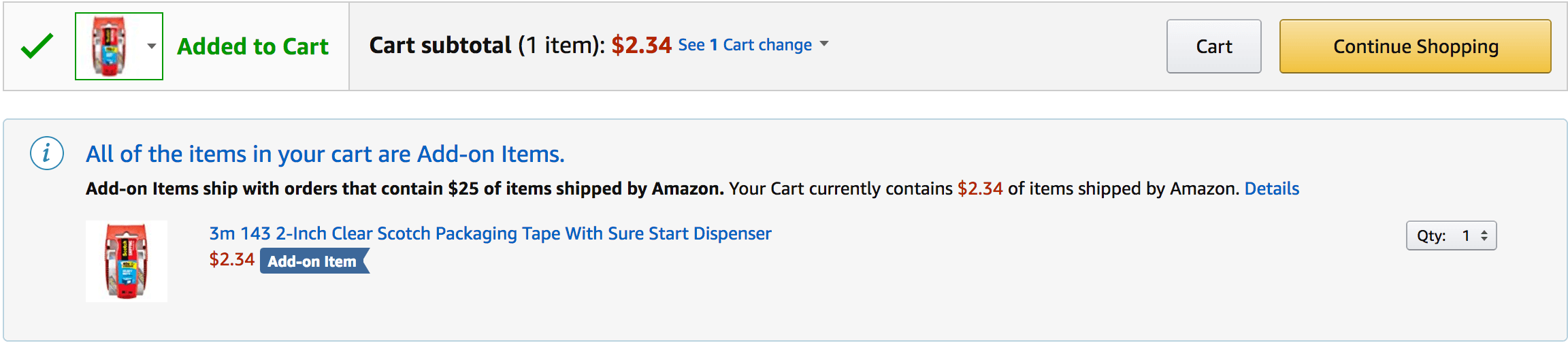
Task: Click the green checkmark icon
Action: click(x=37, y=46)
